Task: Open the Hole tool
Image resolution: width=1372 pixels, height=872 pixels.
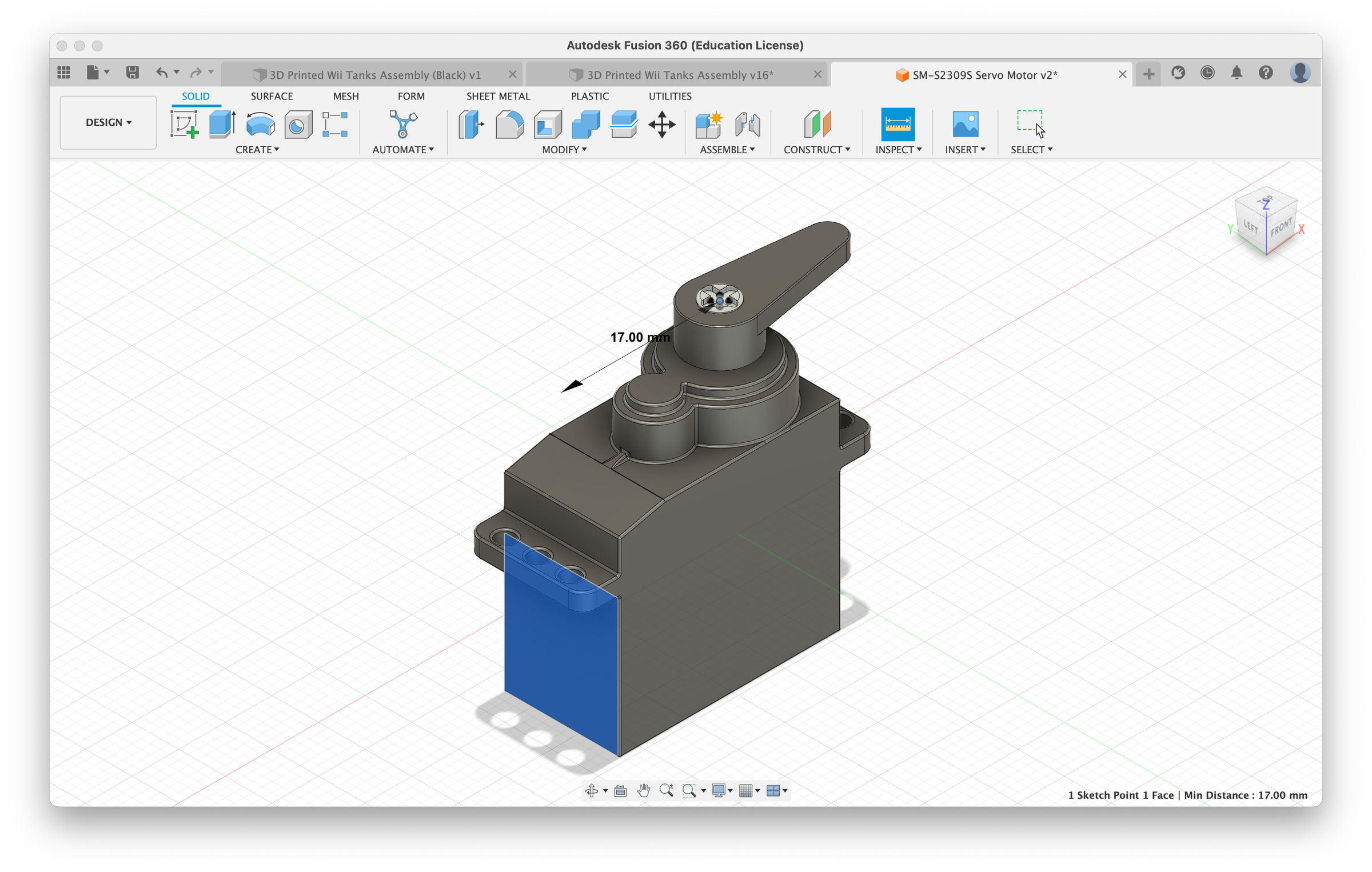Action: coord(298,125)
